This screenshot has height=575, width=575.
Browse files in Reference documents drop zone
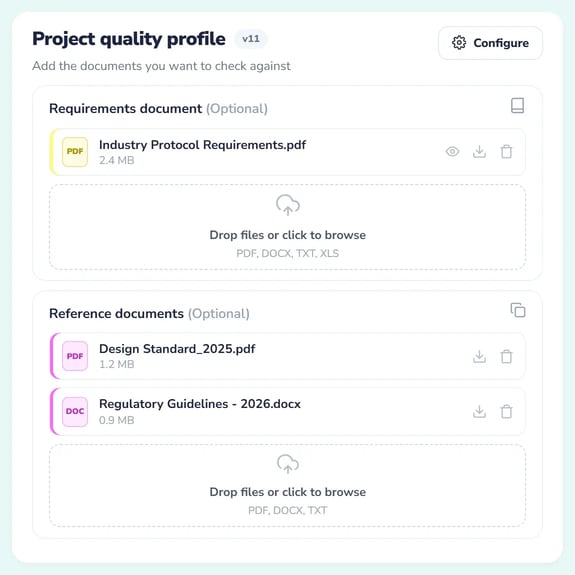(x=288, y=485)
